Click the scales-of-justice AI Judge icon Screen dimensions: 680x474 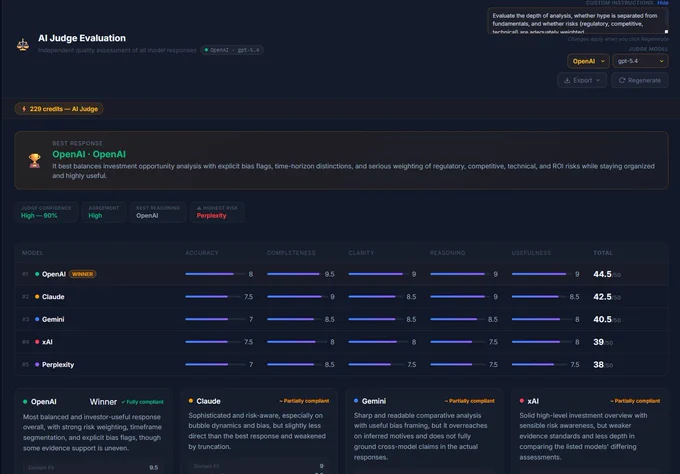tap(23, 44)
